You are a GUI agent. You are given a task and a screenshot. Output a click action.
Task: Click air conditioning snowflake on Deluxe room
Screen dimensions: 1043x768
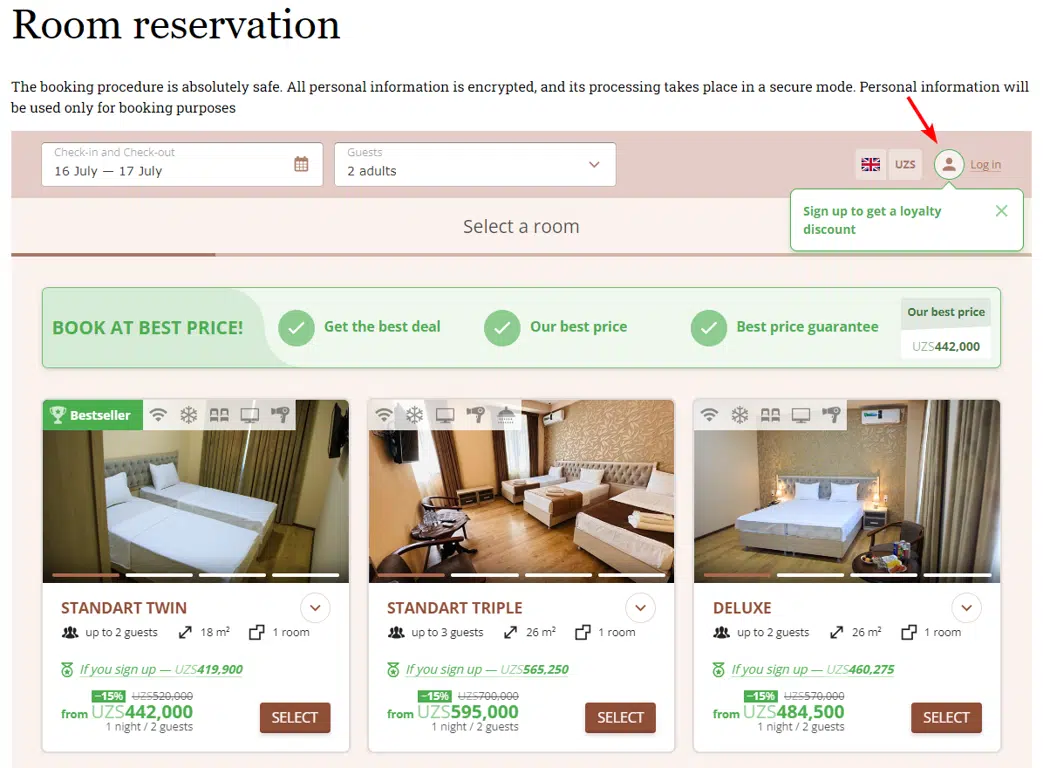tap(740, 415)
